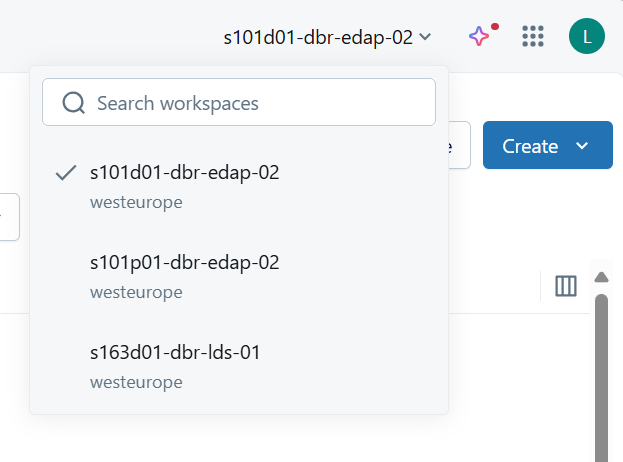The width and height of the screenshot is (623, 462).
Task: Open the Databricks Assistant sparkle icon
Action: pyautogui.click(x=479, y=37)
